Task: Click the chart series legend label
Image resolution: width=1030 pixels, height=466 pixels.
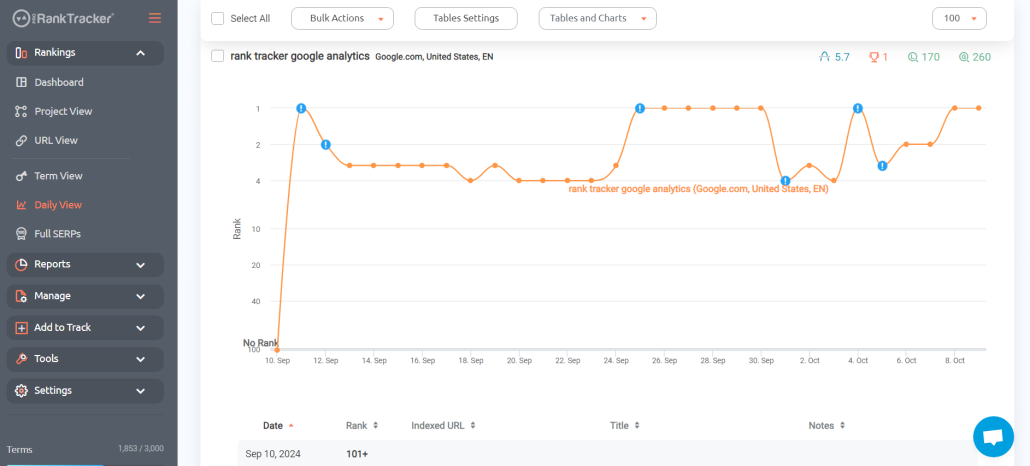Action: tap(698, 189)
